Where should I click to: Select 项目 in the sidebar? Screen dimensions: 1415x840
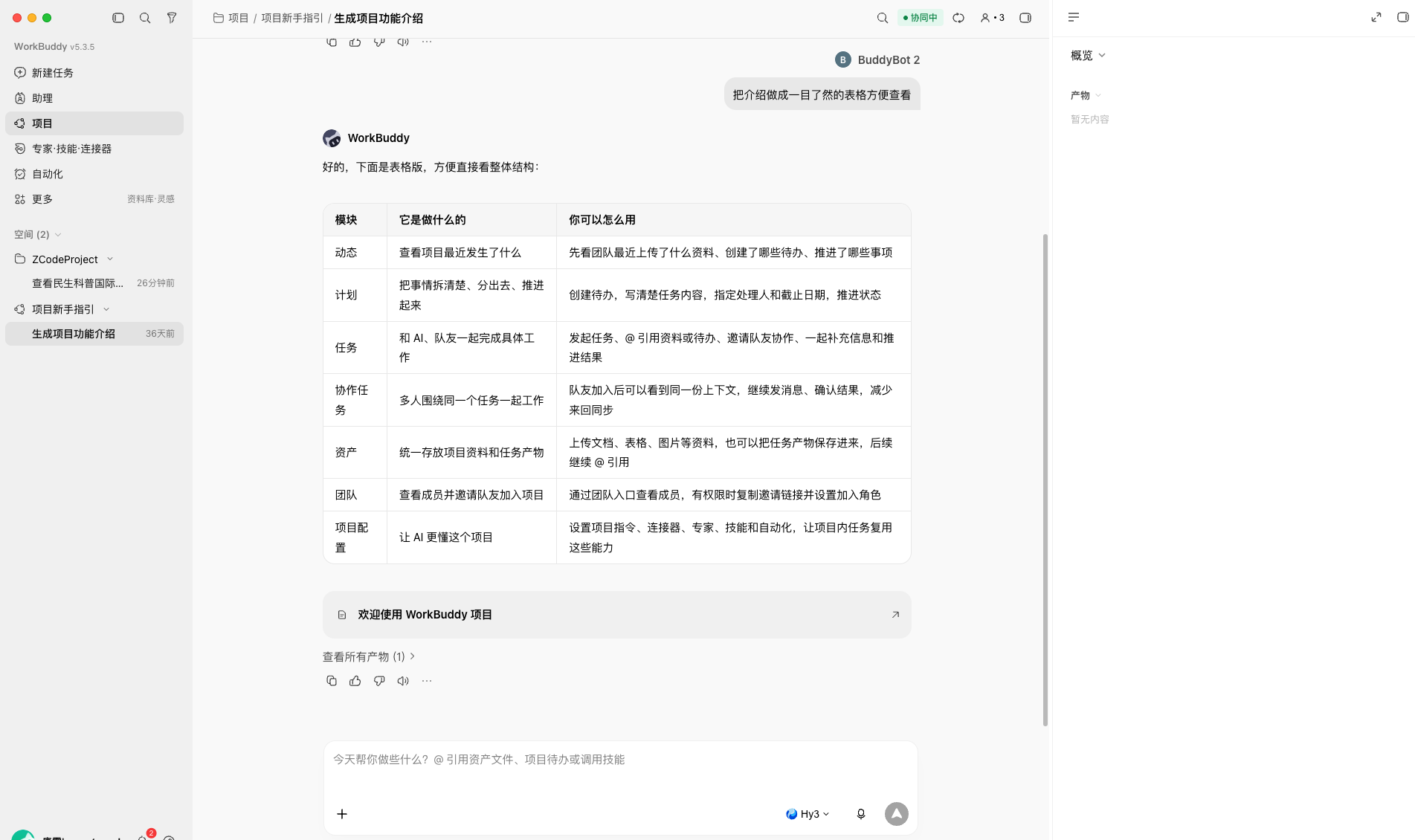pyautogui.click(x=94, y=123)
